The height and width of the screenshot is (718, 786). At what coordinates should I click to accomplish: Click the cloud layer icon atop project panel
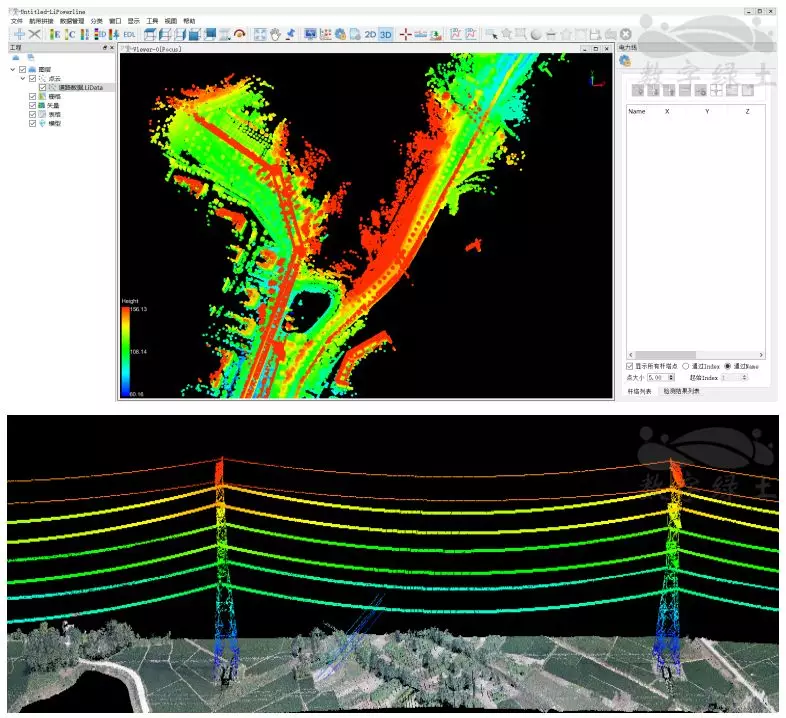(x=16, y=58)
